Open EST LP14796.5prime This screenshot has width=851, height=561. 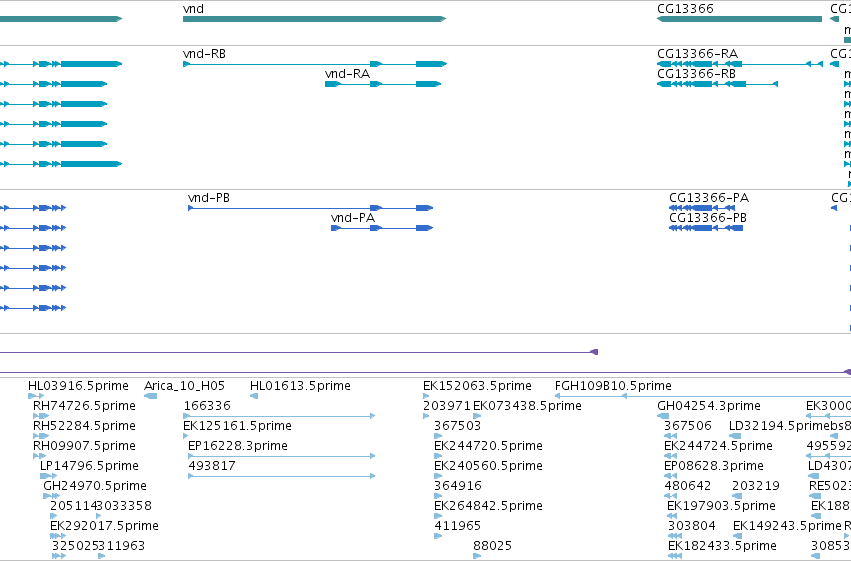[x=89, y=466]
